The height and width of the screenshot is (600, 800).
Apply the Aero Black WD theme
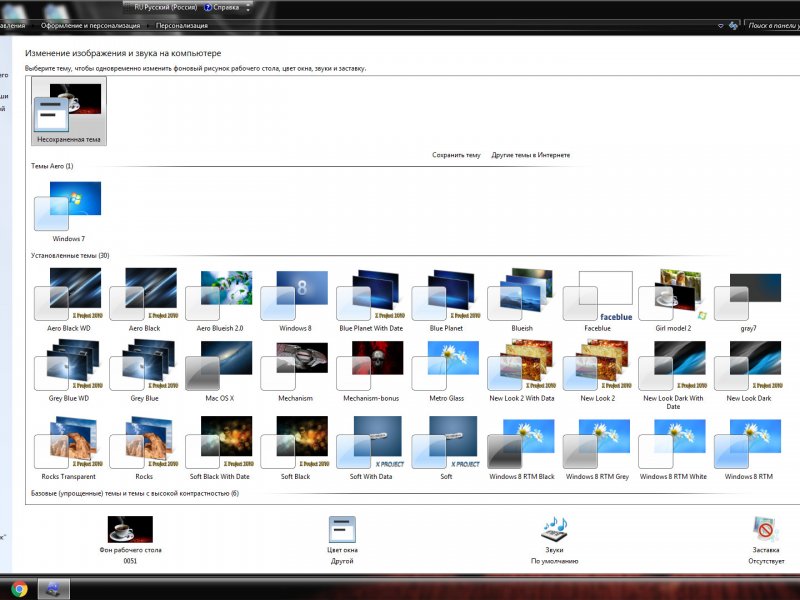[x=69, y=300]
